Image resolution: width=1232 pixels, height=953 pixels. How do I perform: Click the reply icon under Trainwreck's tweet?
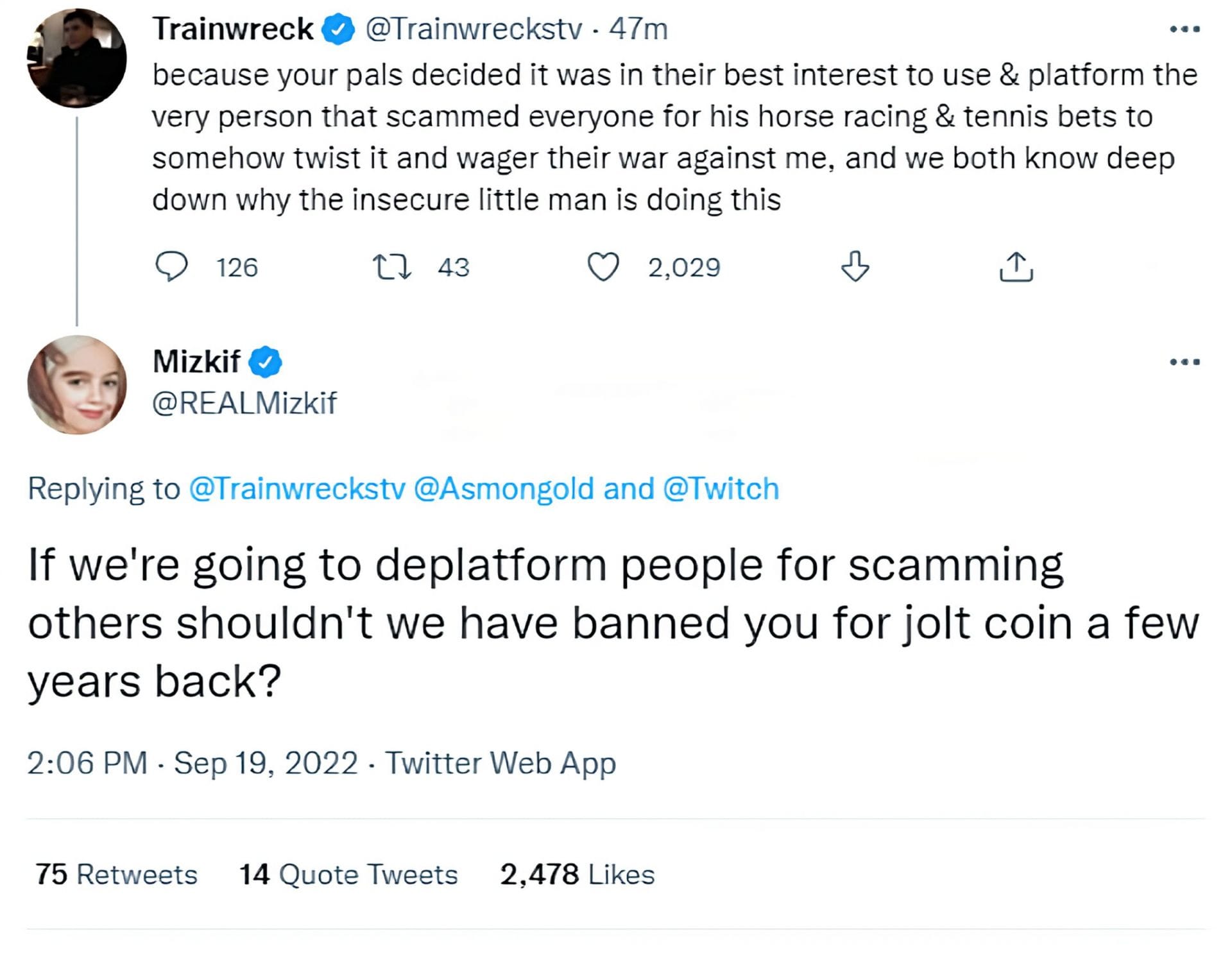click(x=171, y=266)
